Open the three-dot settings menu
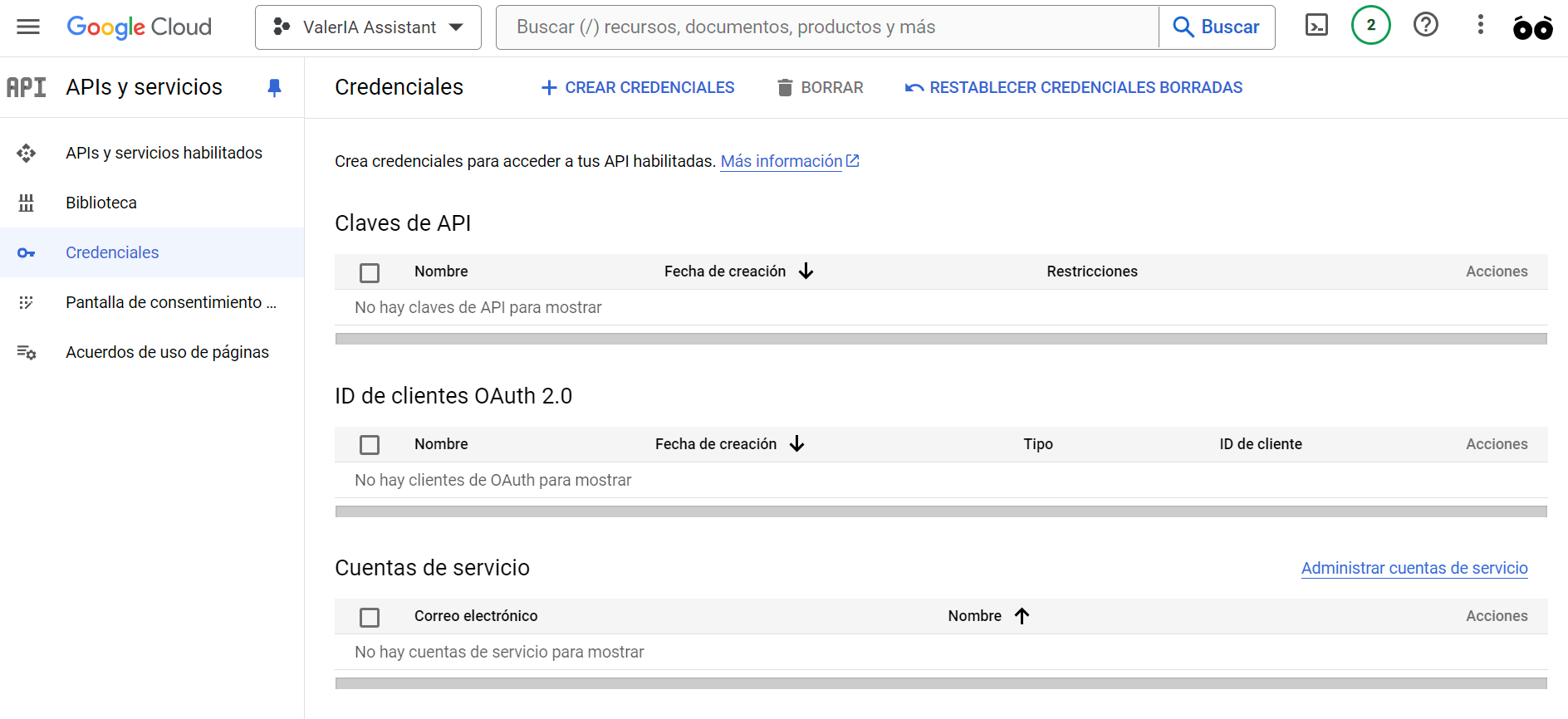 tap(1481, 25)
